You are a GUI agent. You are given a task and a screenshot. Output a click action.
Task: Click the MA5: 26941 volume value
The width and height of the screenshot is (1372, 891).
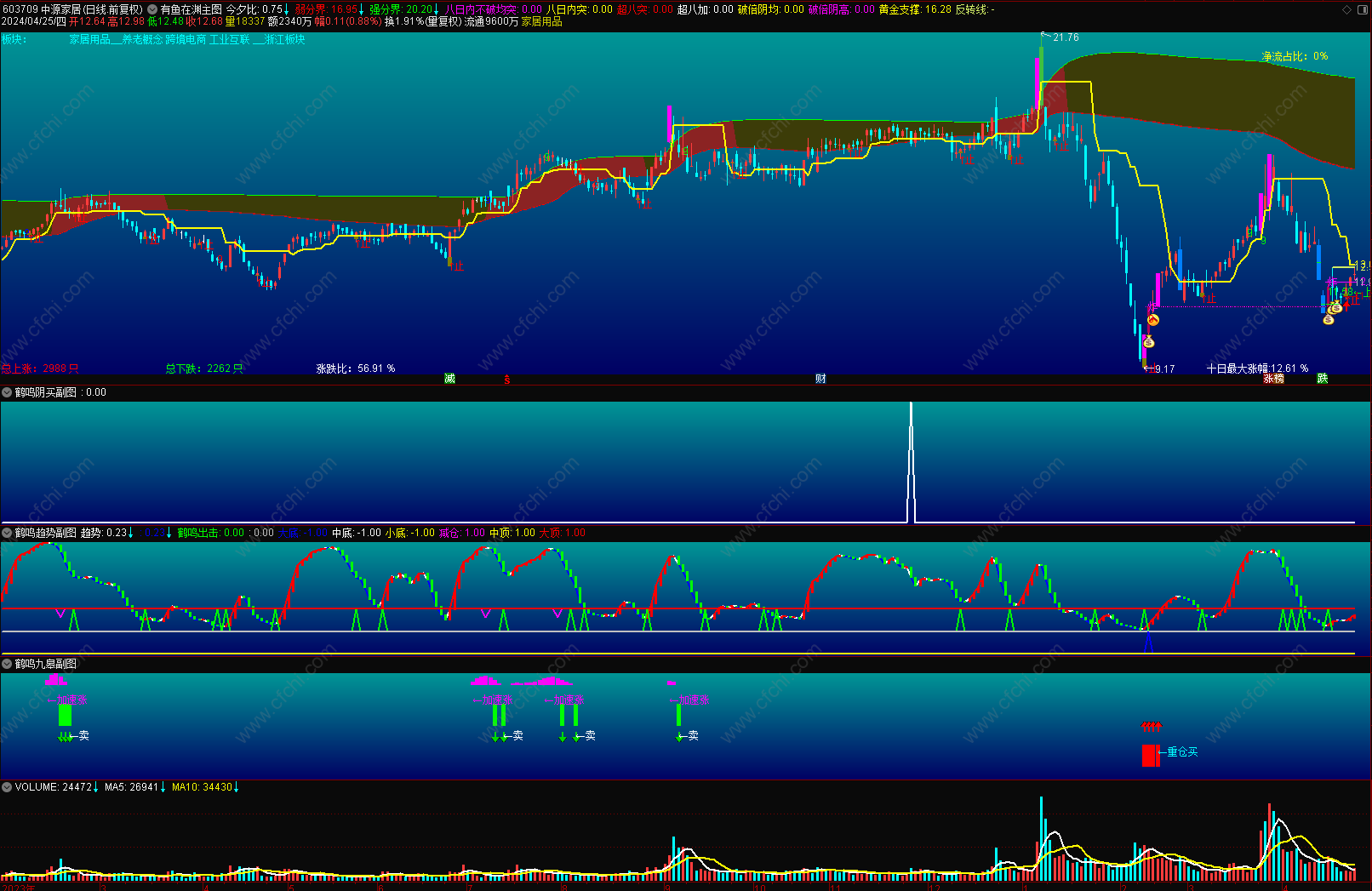pyautogui.click(x=132, y=787)
